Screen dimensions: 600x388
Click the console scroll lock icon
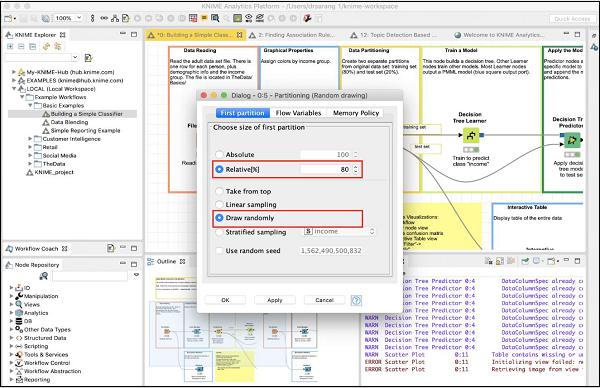tap(500, 261)
